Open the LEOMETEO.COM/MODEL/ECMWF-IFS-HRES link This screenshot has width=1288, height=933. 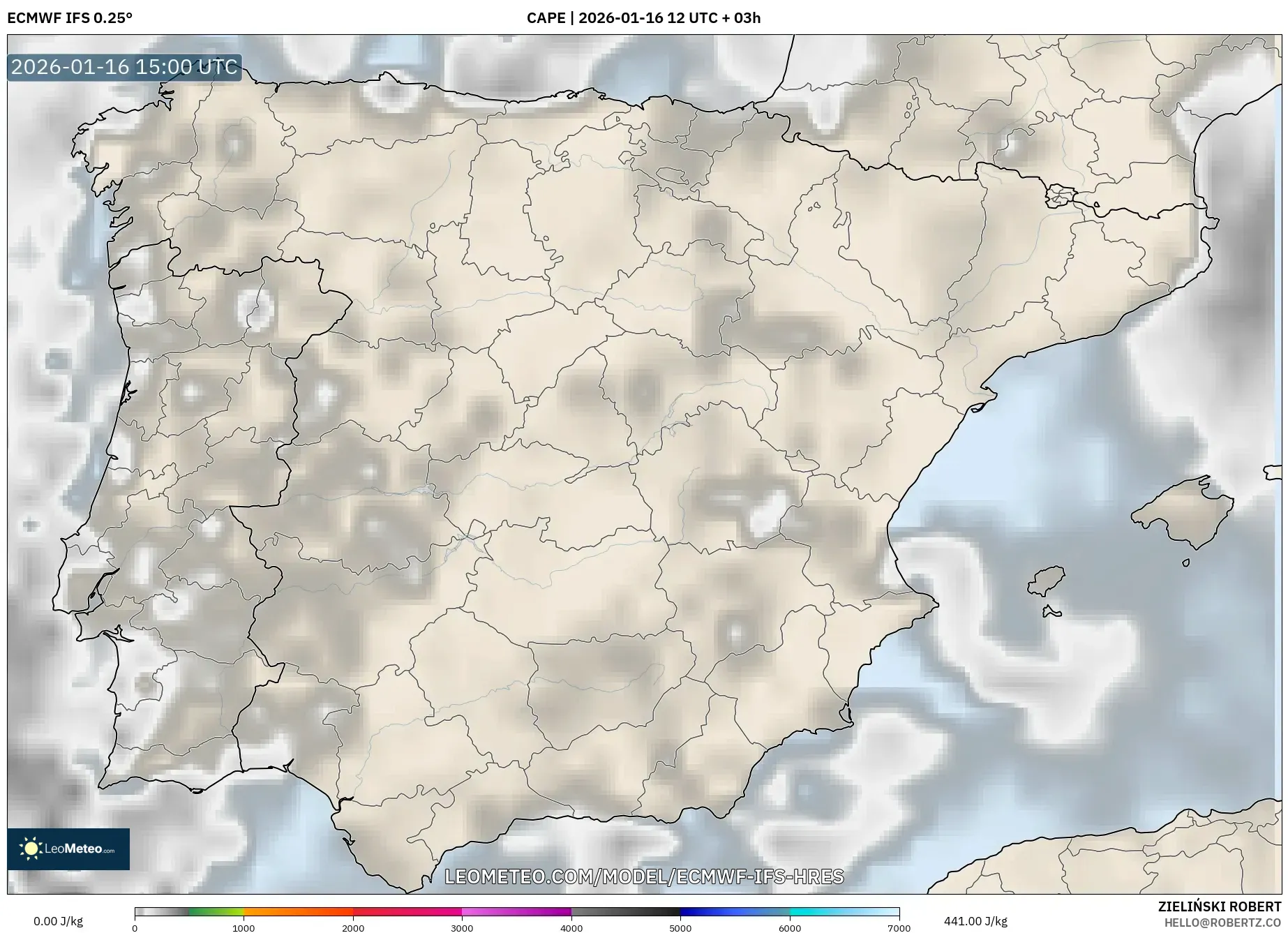click(644, 878)
